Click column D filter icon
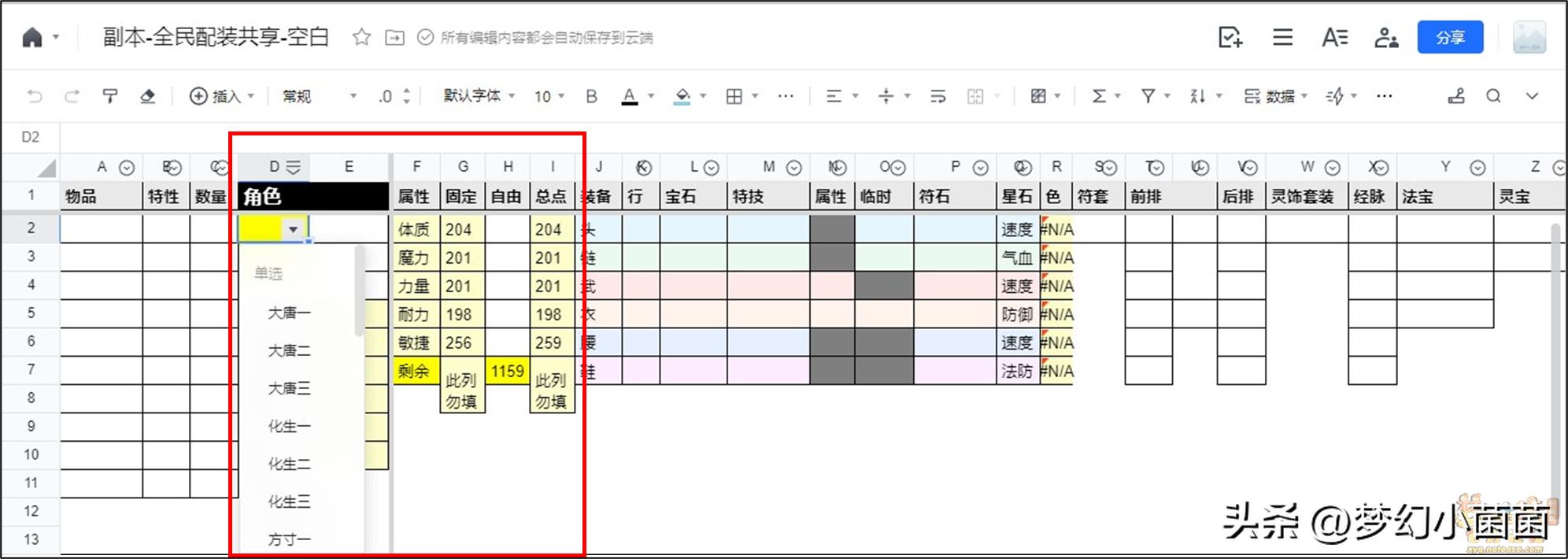 pos(294,167)
